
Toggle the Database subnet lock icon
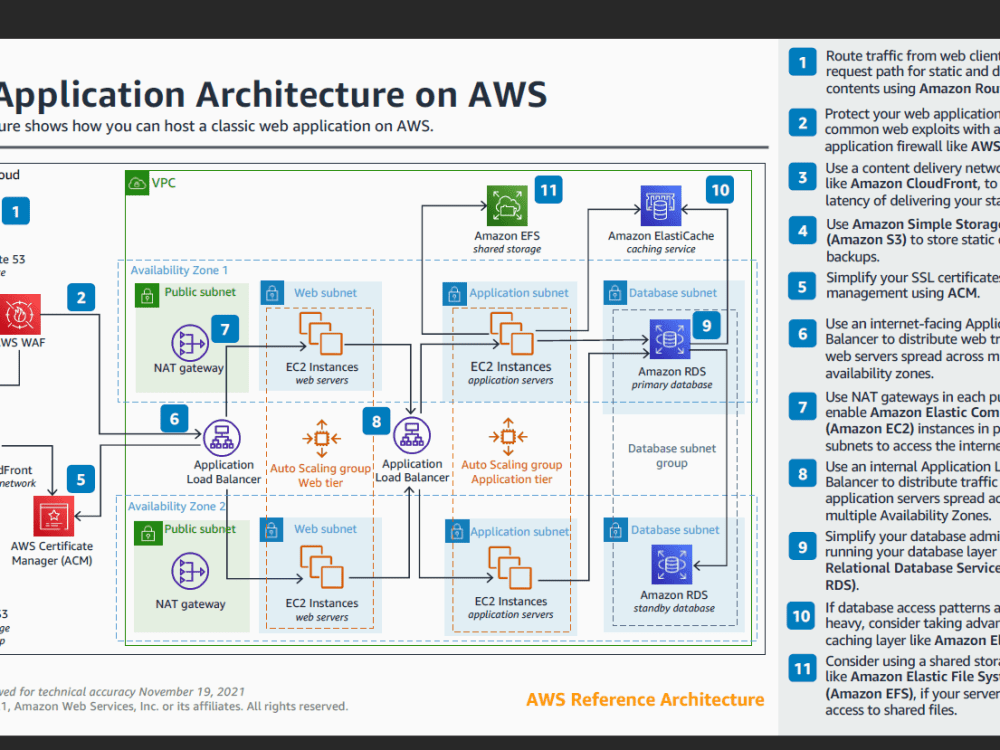click(615, 292)
